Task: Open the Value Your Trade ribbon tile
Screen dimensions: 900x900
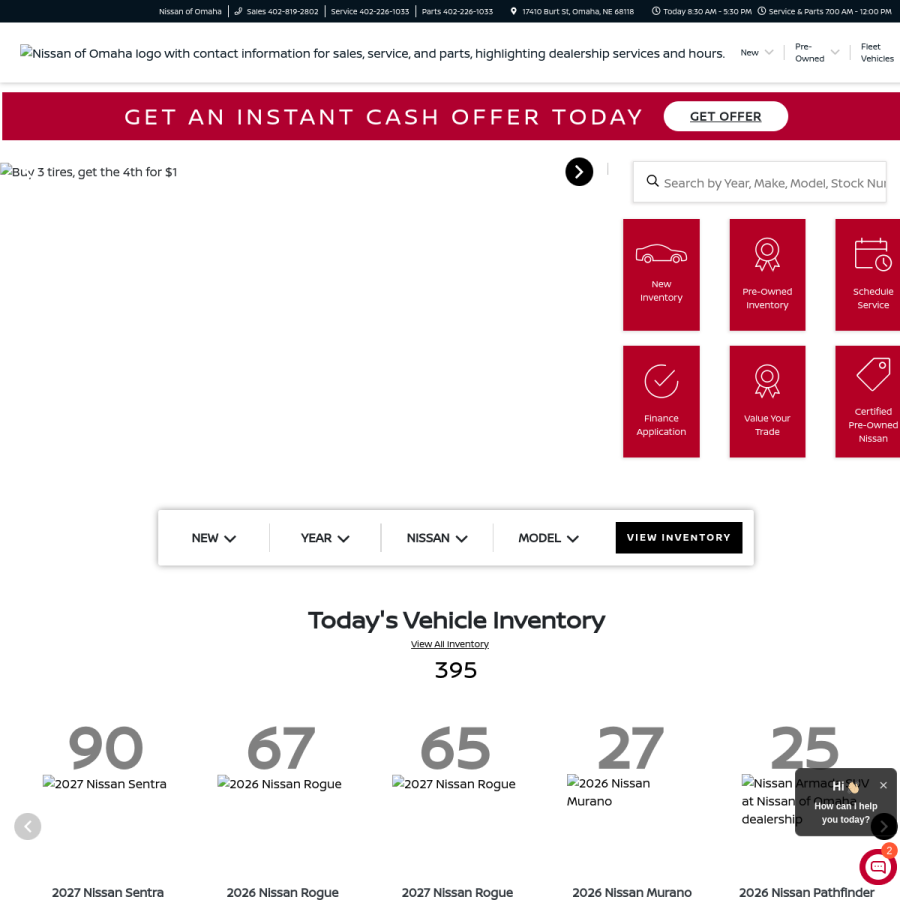Action: pyautogui.click(x=767, y=401)
